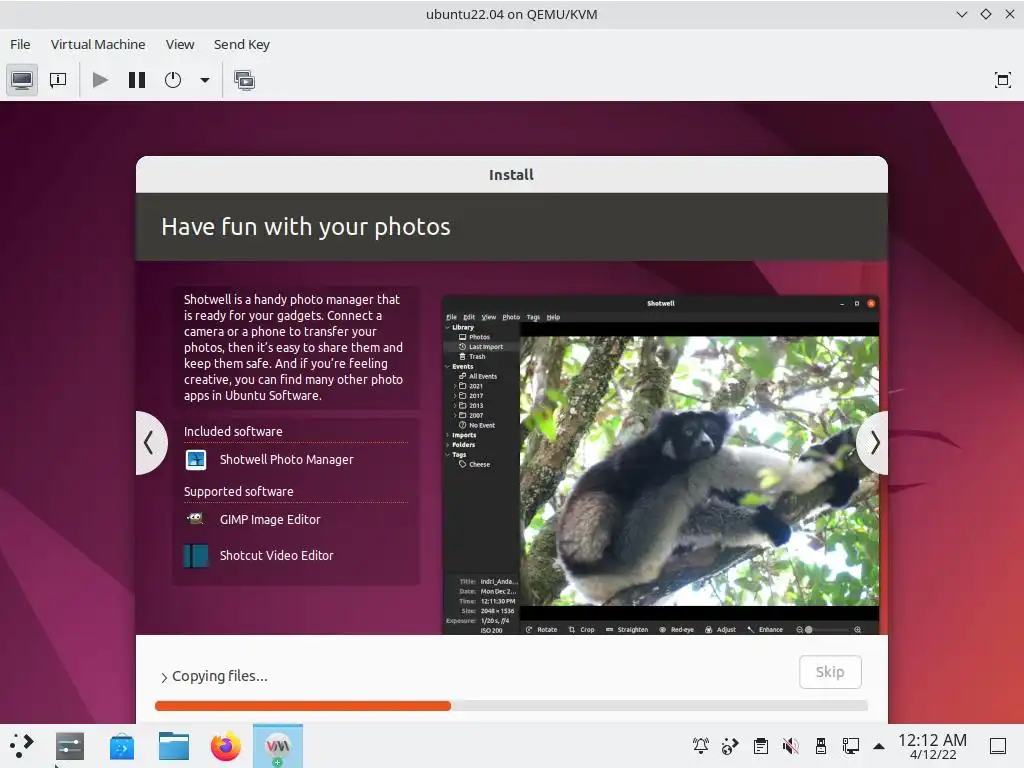Click the Have fun with your photos heading

click(306, 227)
